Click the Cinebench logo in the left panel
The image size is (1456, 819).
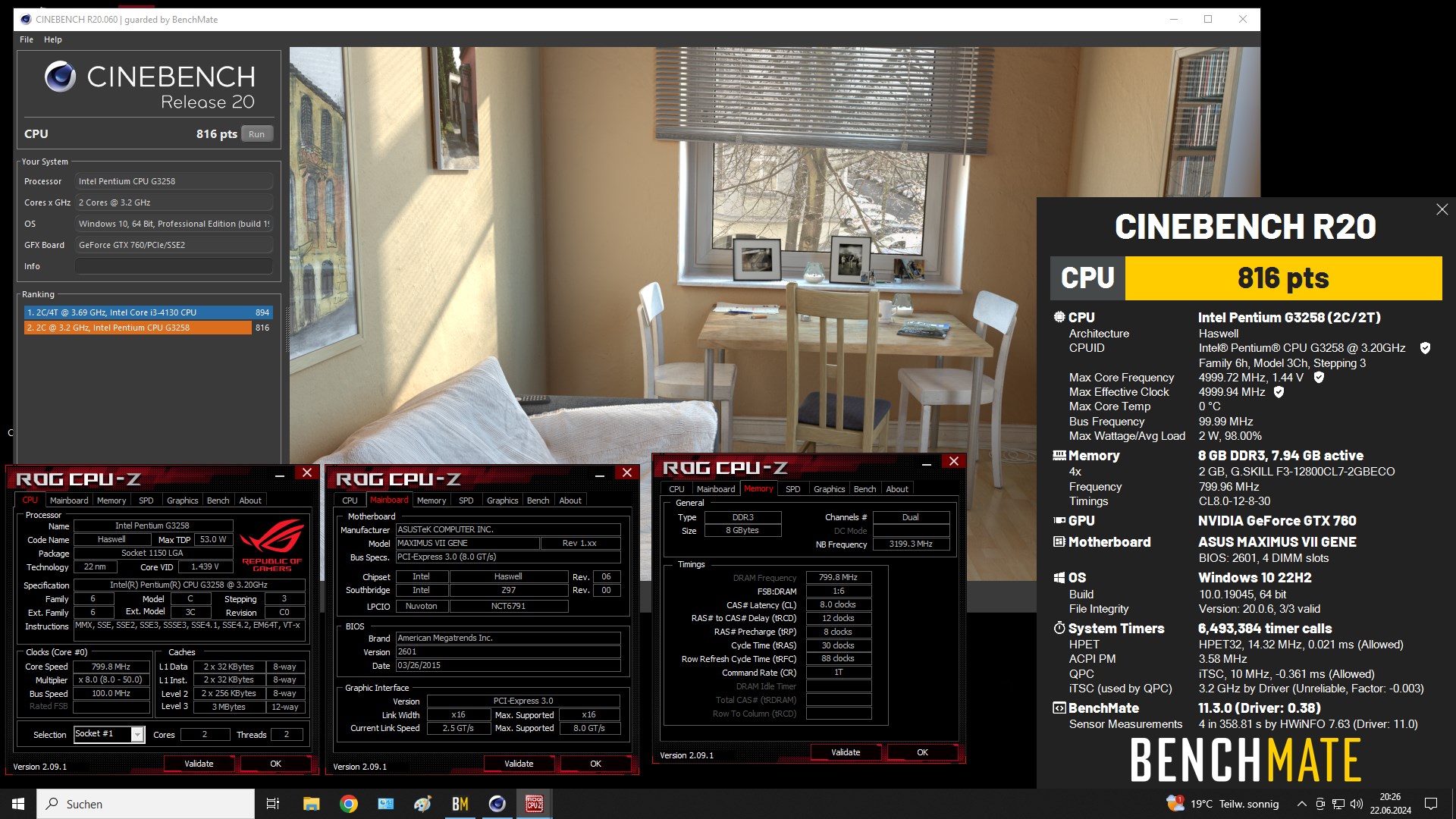pyautogui.click(x=60, y=77)
